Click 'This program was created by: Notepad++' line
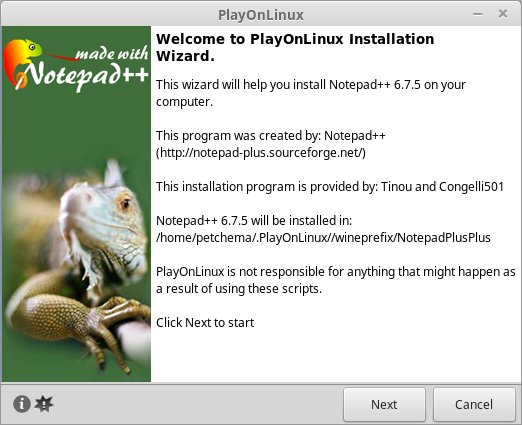Image resolution: width=522 pixels, height=425 pixels. click(x=271, y=136)
